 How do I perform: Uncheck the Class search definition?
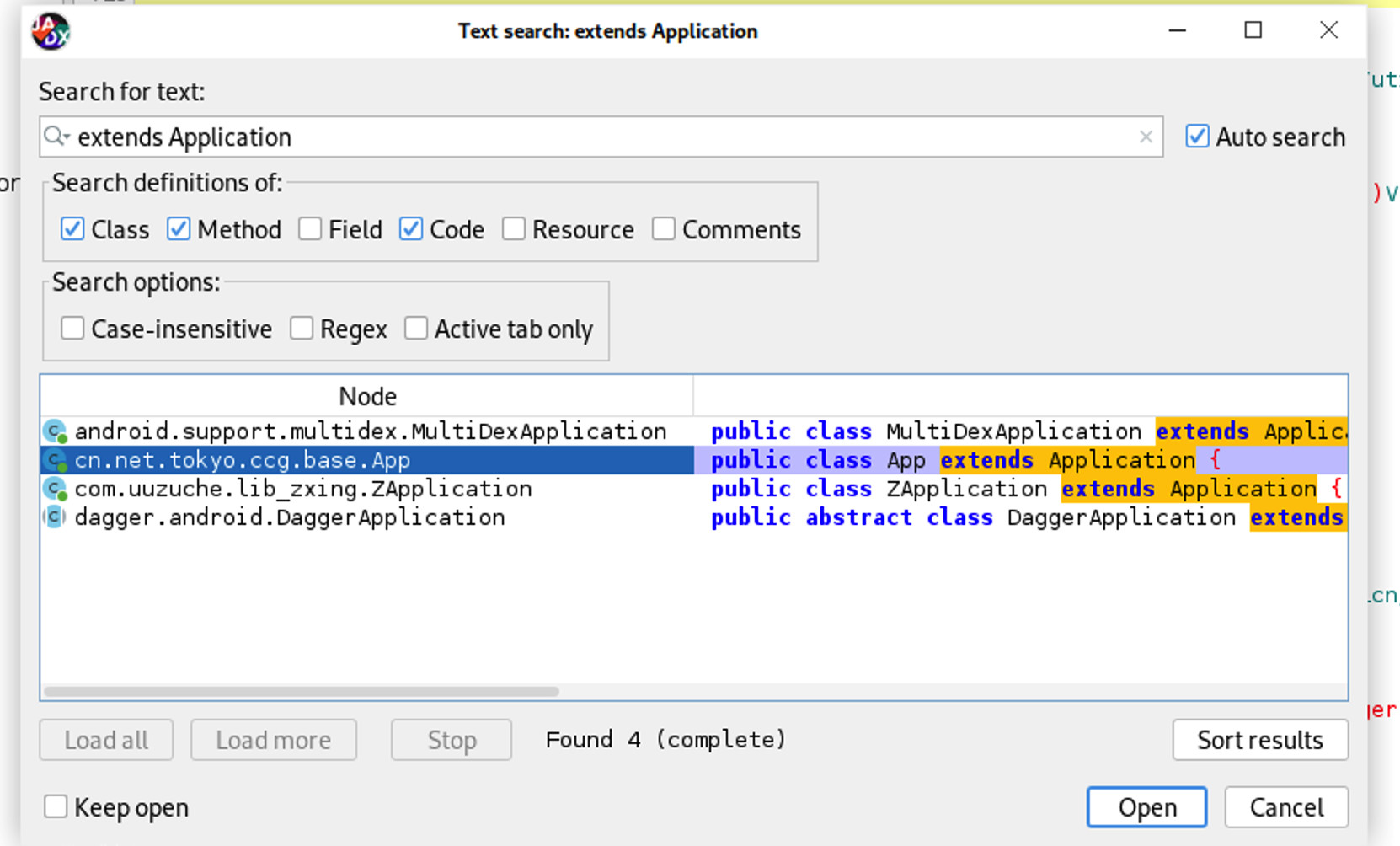(72, 229)
